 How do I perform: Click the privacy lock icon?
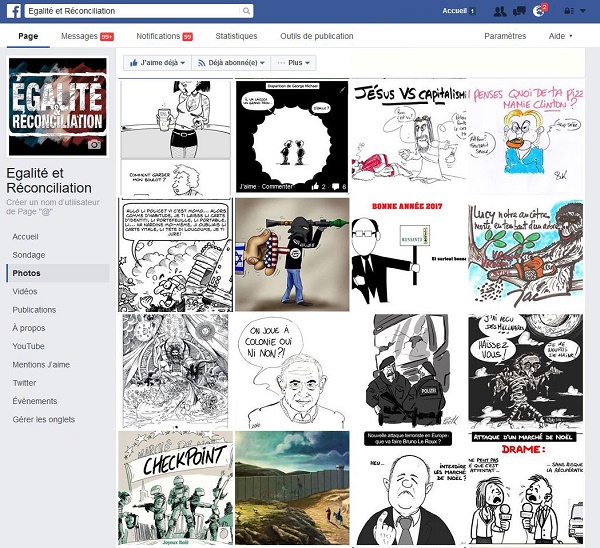[569, 11]
